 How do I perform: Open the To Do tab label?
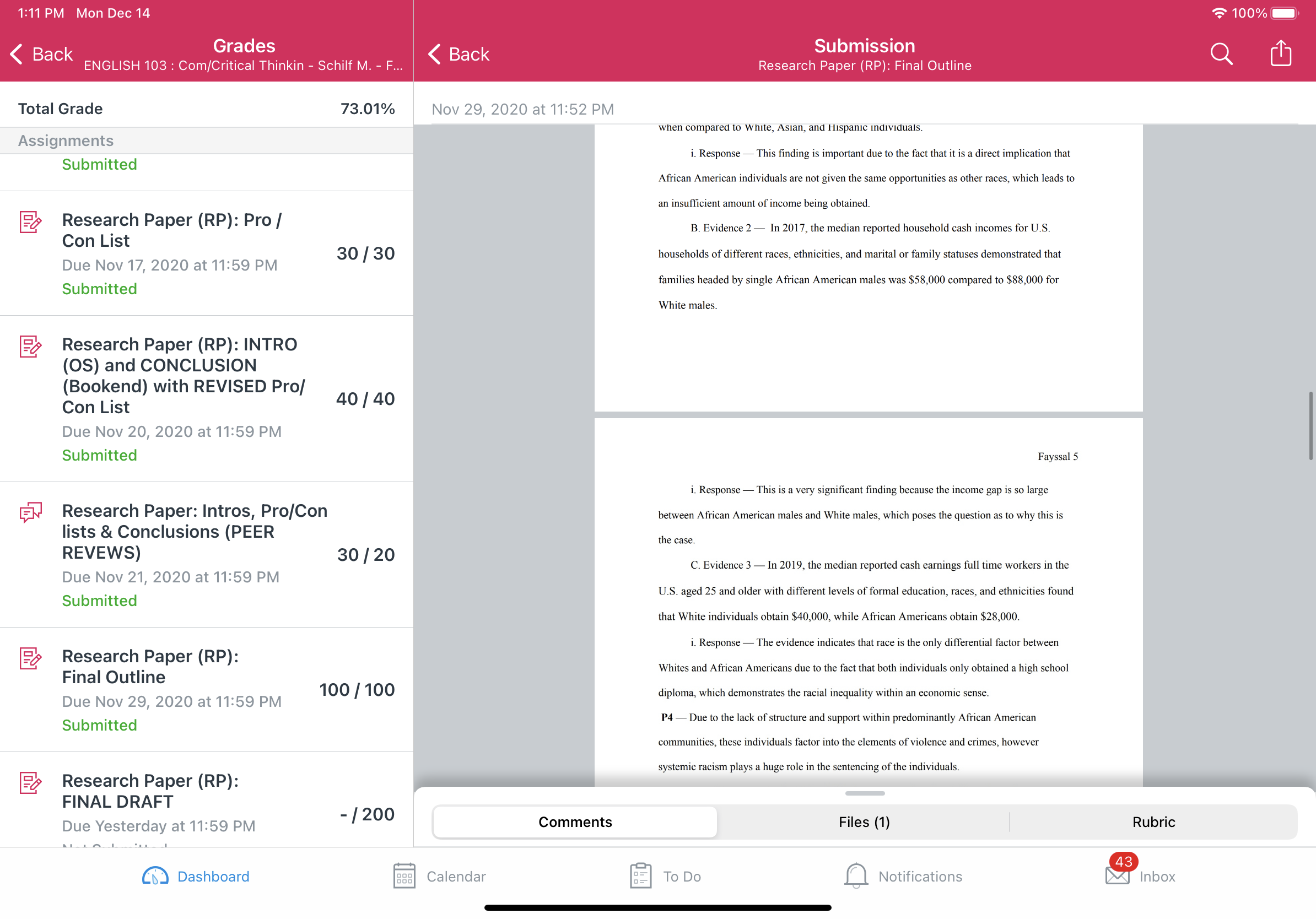[682, 877]
